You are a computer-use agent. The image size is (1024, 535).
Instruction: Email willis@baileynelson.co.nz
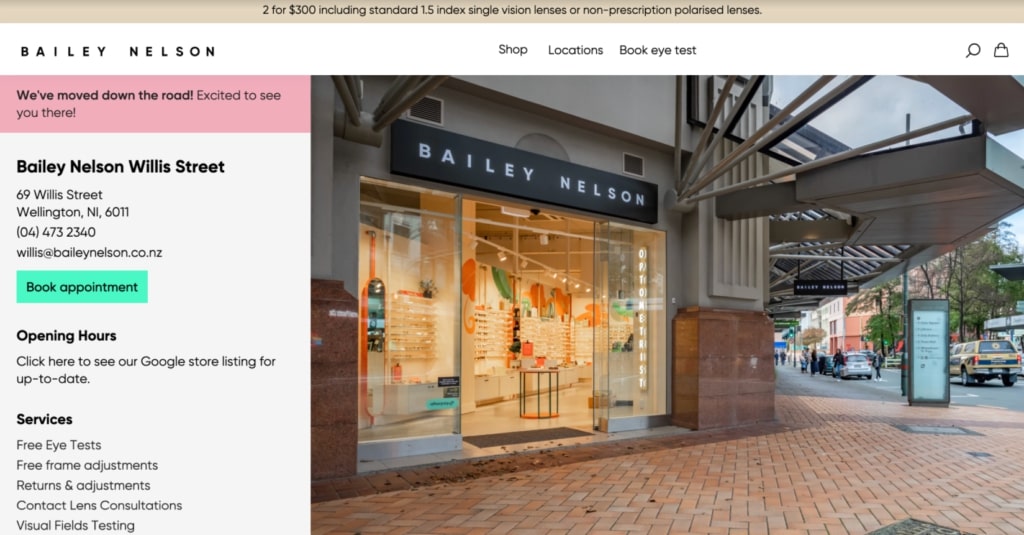click(x=89, y=252)
